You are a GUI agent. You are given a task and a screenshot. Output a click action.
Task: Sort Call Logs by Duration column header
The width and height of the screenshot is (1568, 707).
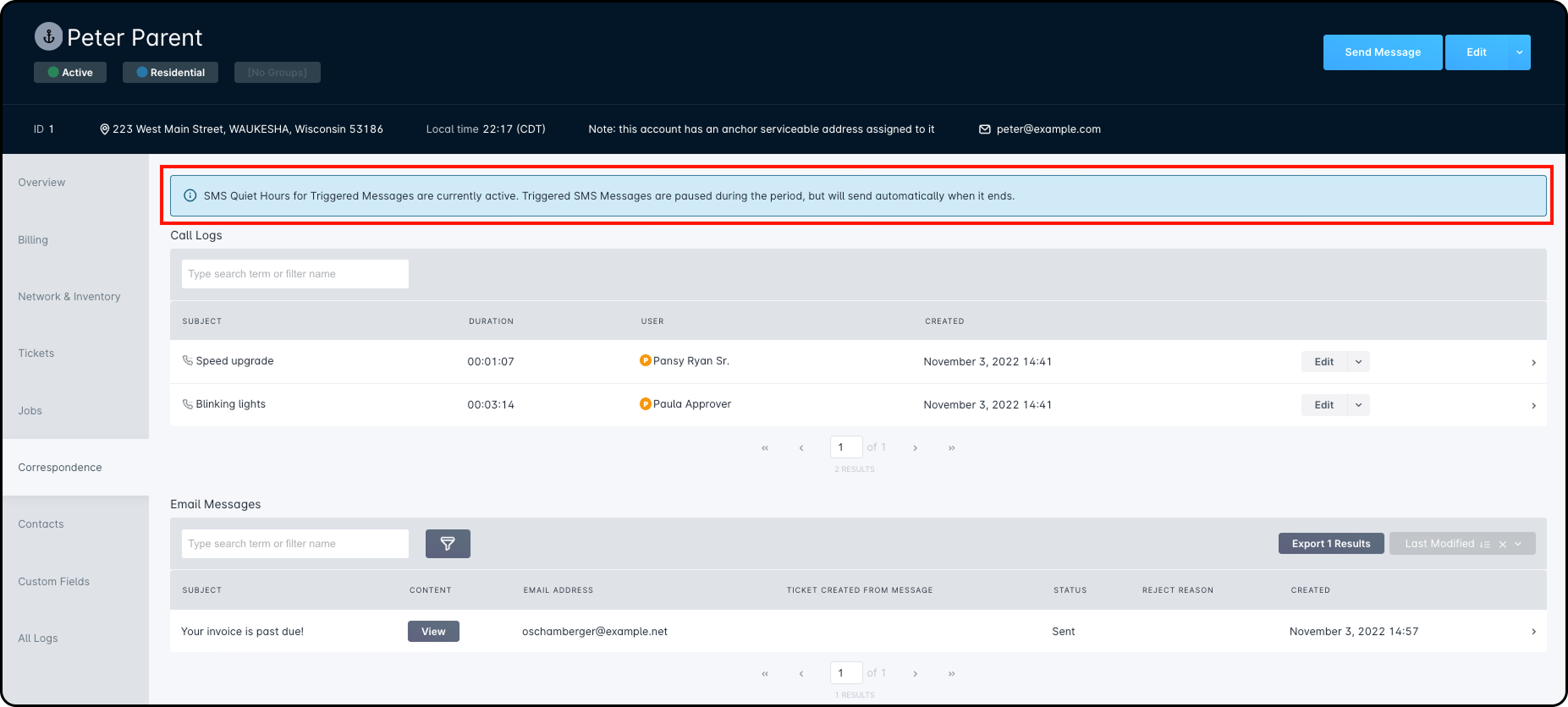[492, 321]
